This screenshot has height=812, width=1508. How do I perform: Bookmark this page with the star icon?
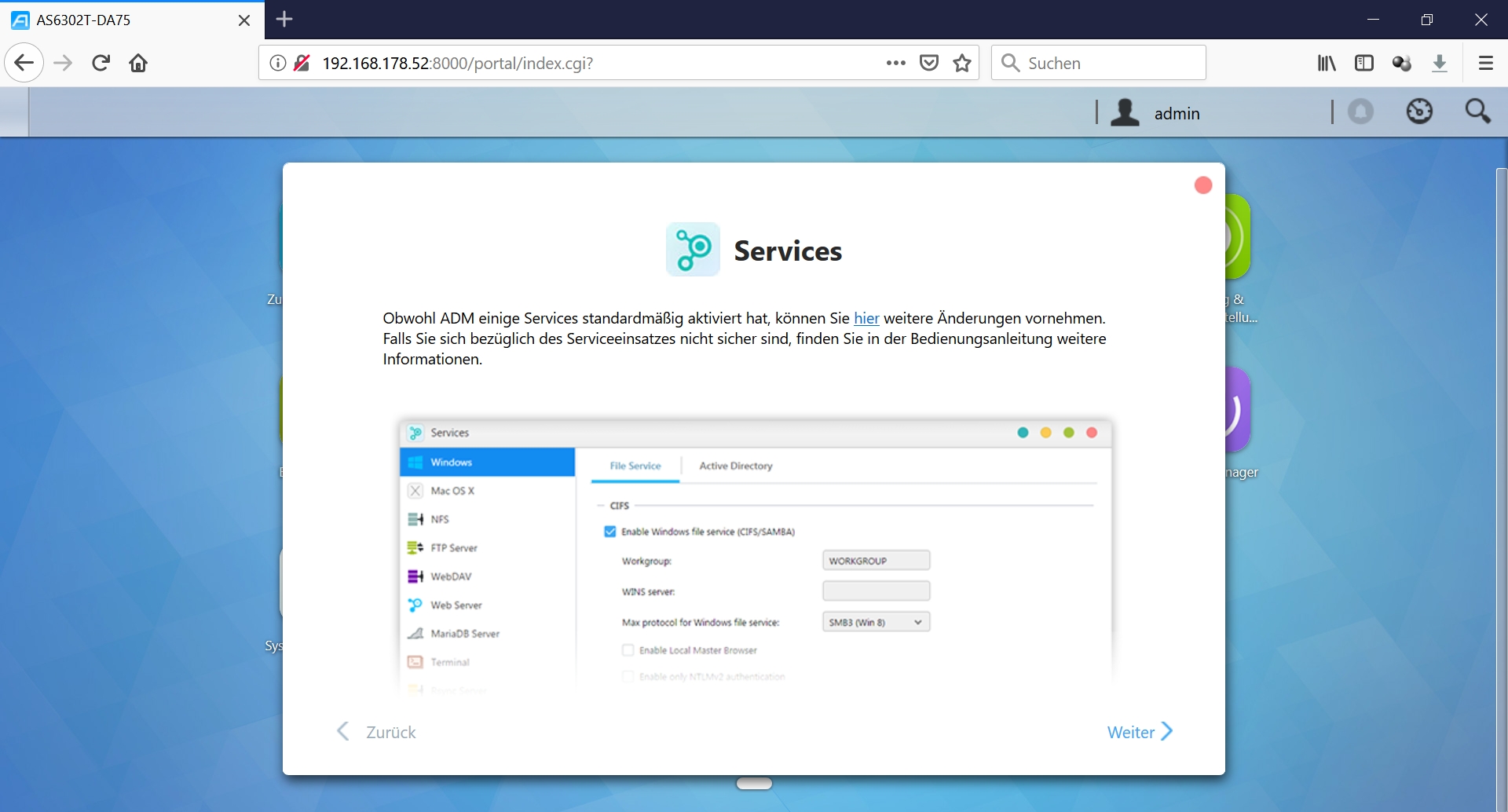click(962, 63)
